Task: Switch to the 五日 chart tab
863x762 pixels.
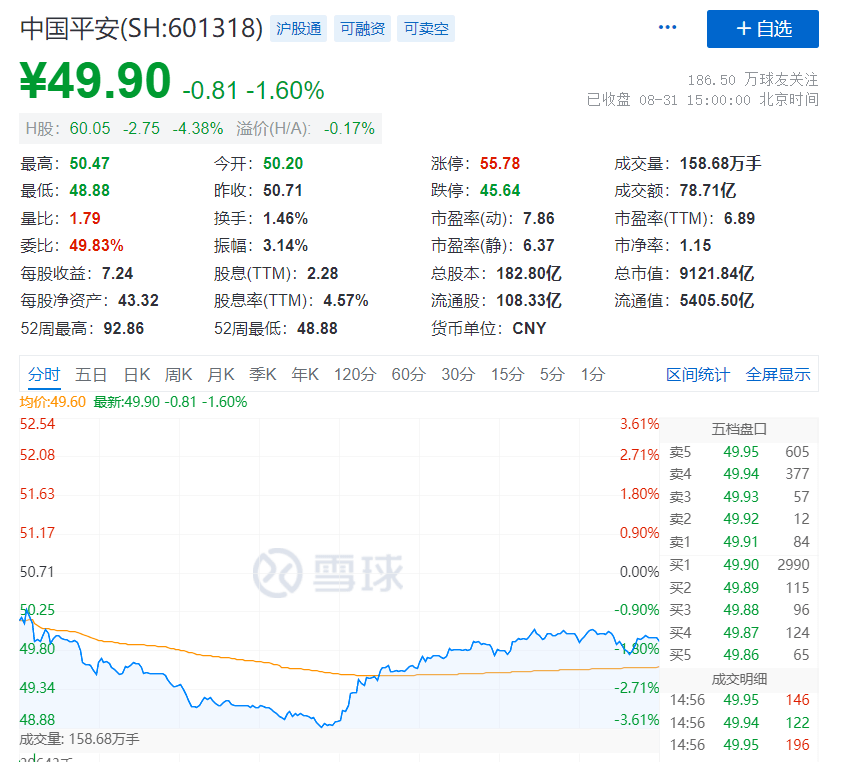Action: pyautogui.click(x=91, y=375)
